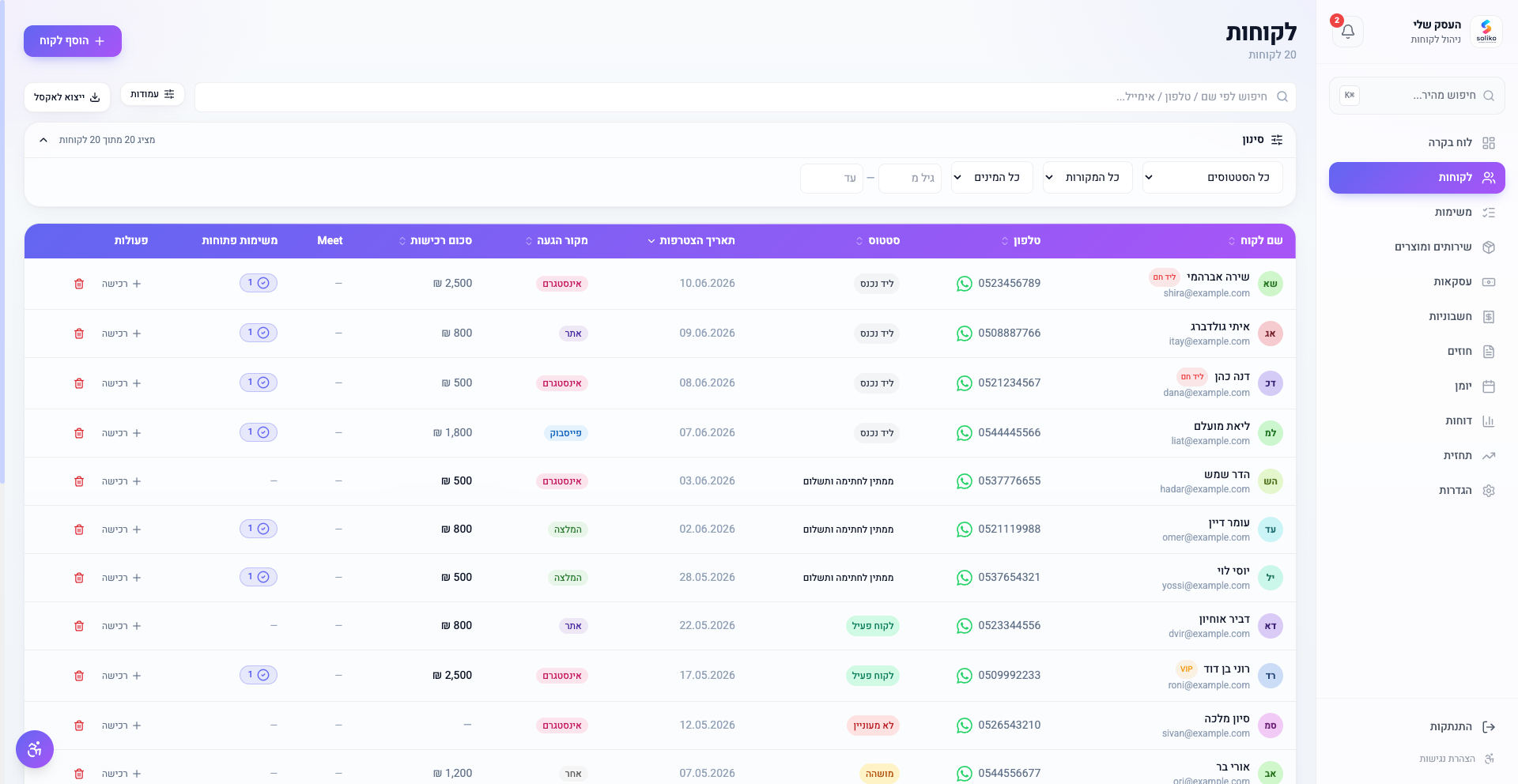The height and width of the screenshot is (784, 1518).
Task: Click WhatsApp icon next to 0523456789
Action: [964, 284]
